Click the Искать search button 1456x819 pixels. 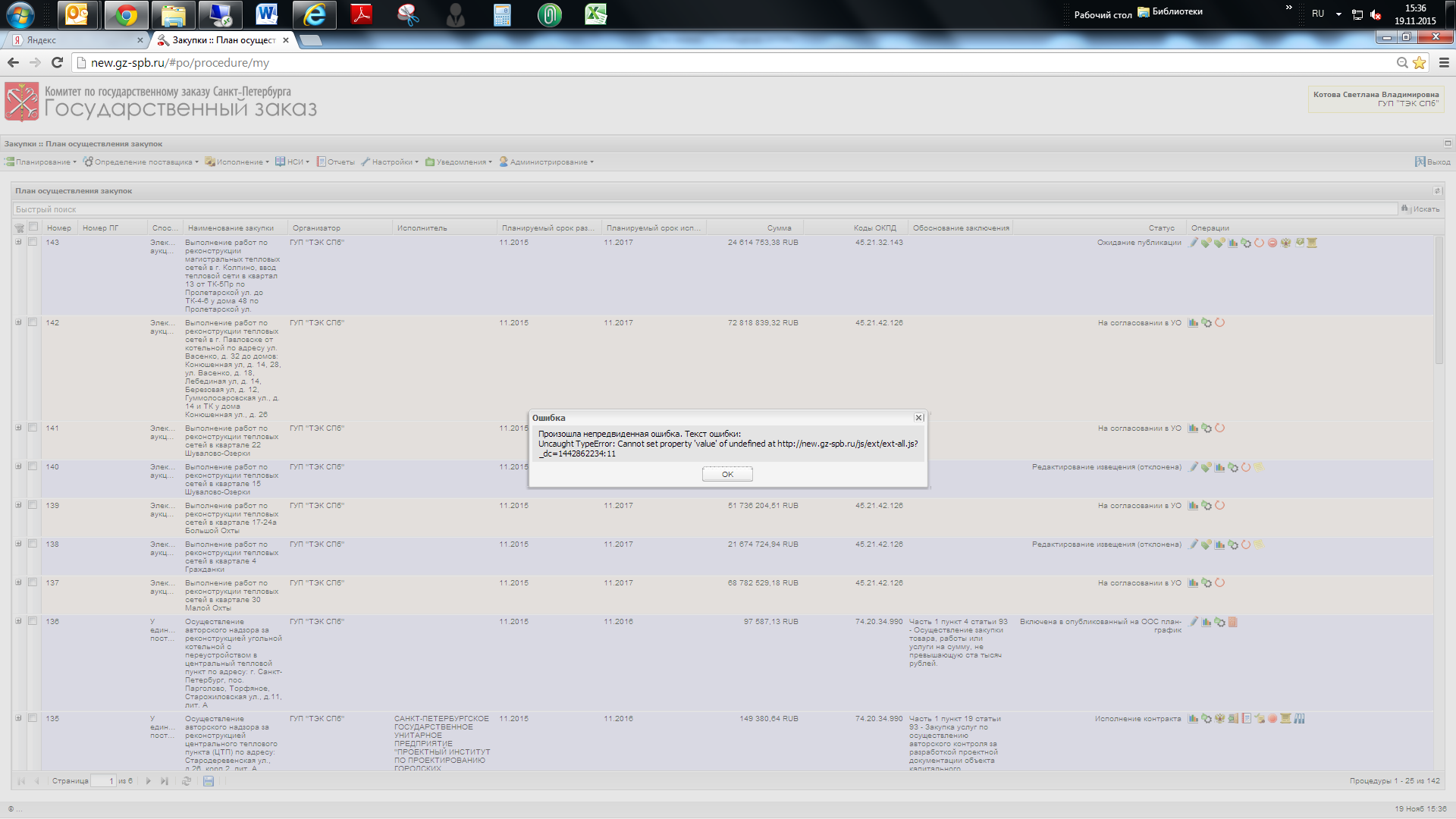coord(1421,209)
